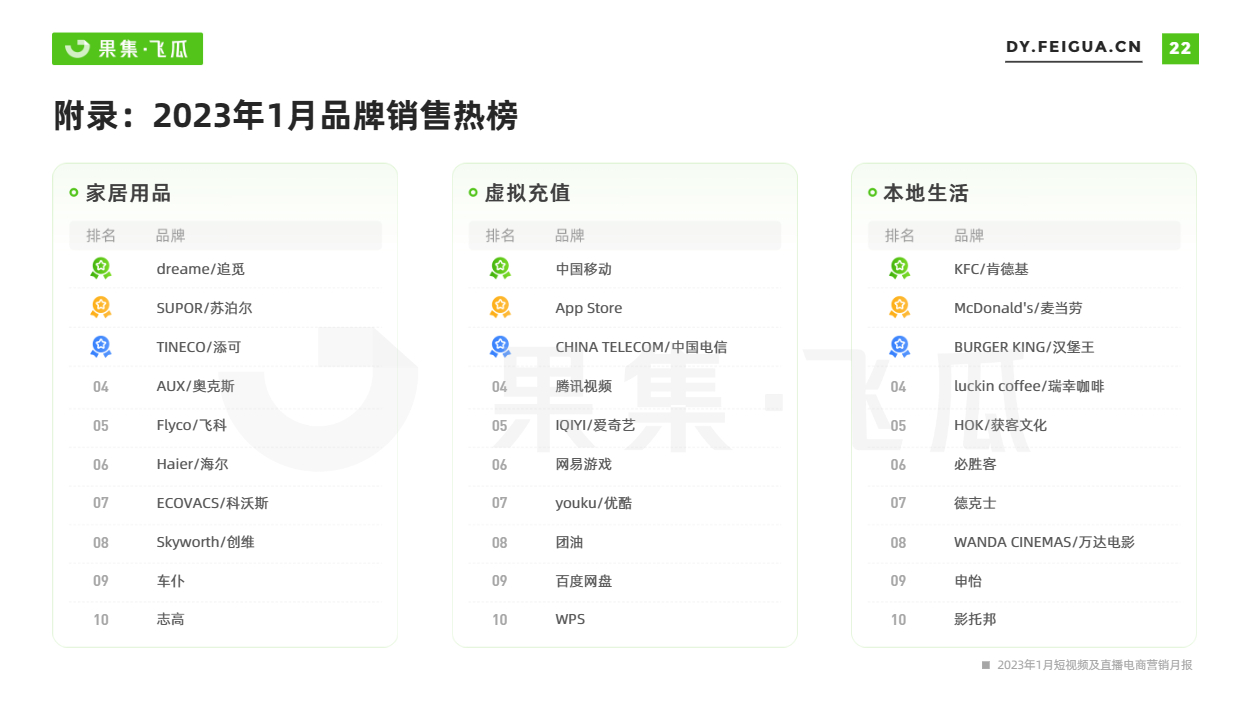Select the Haier/海尔 row
The width and height of the screenshot is (1250, 703).
point(226,464)
